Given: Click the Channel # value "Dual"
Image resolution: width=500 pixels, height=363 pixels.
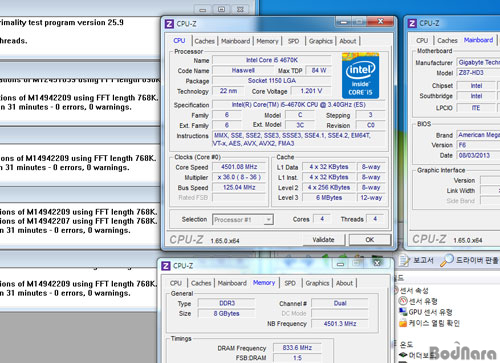Looking at the screenshot, I should click(x=340, y=303).
